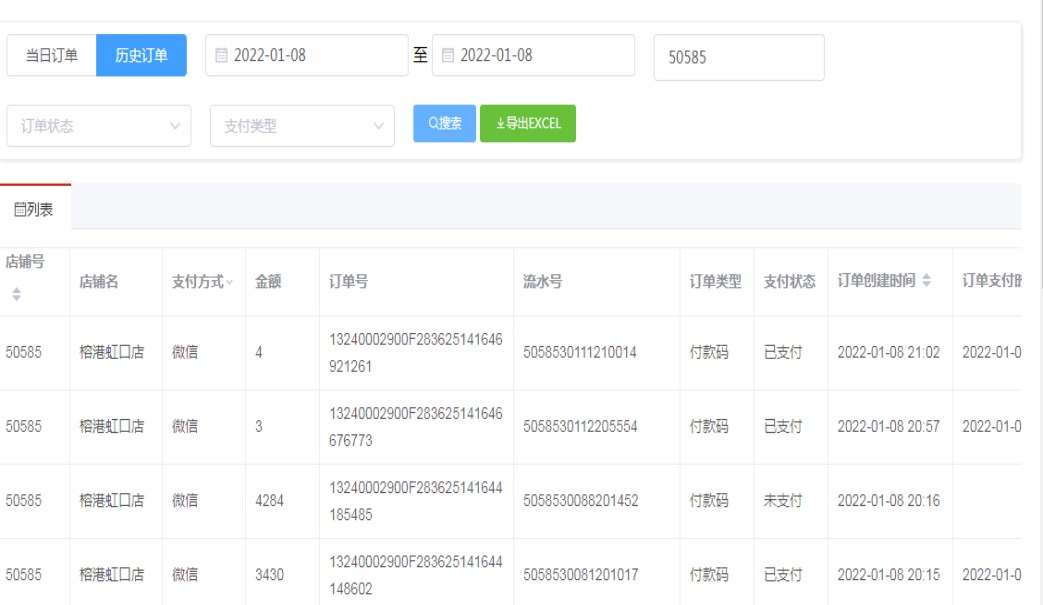Image resolution: width=1043 pixels, height=605 pixels.
Task: Expand the 支付类型 dropdown
Action: tap(301, 126)
